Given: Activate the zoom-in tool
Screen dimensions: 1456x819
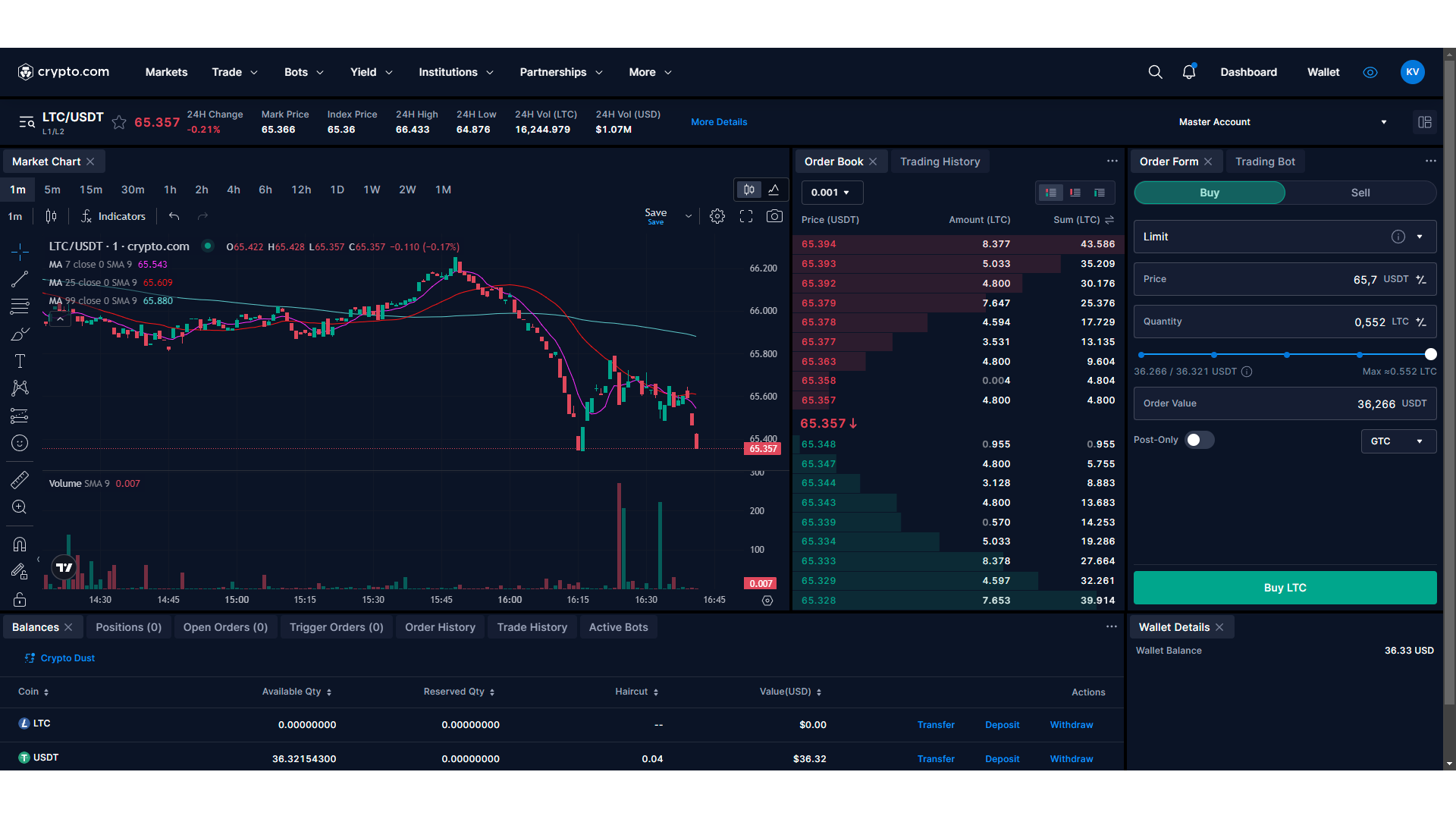Looking at the screenshot, I should click(x=20, y=507).
